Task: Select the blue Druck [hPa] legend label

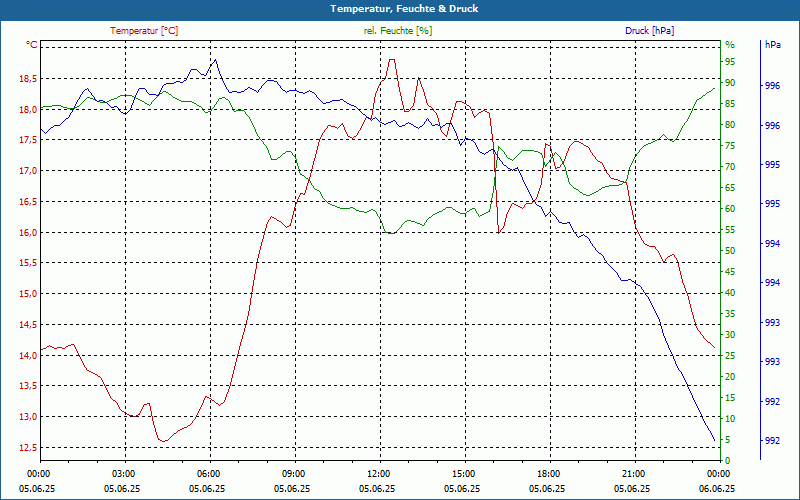Action: tap(649, 31)
